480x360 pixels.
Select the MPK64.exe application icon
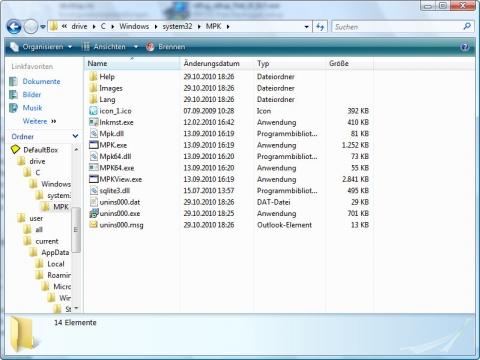coord(93,168)
